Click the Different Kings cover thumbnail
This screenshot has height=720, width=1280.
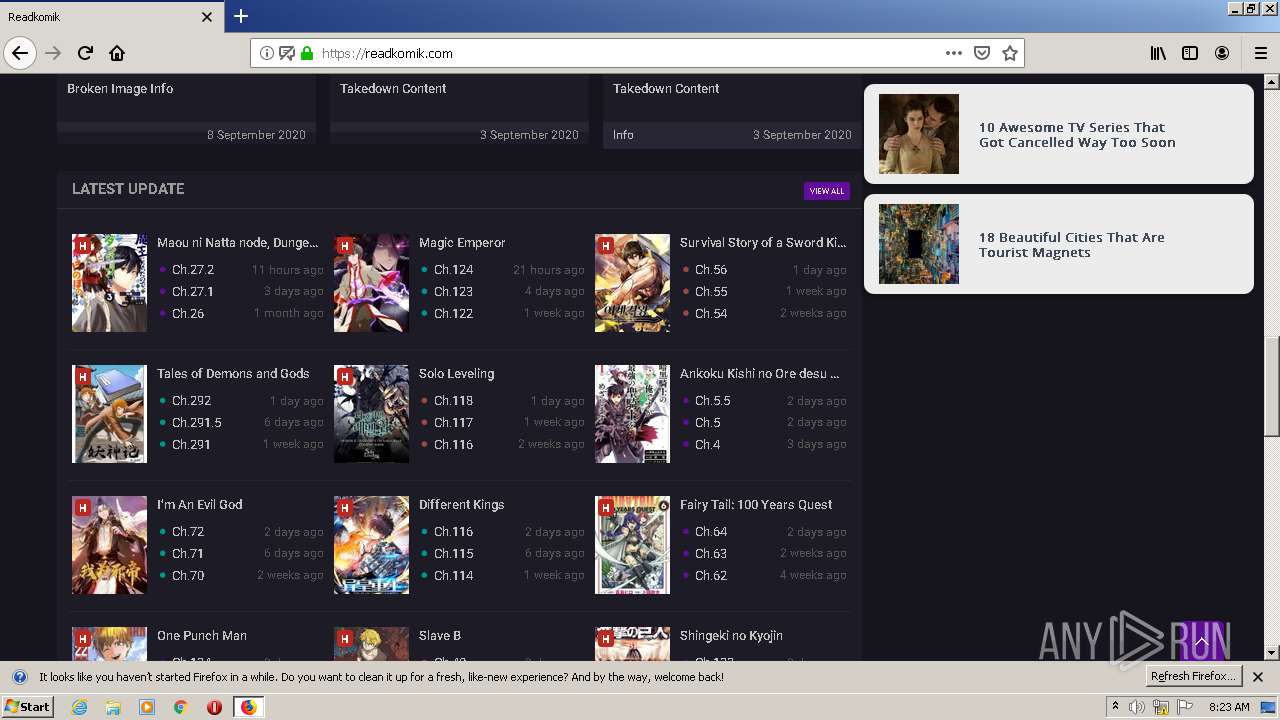point(371,545)
